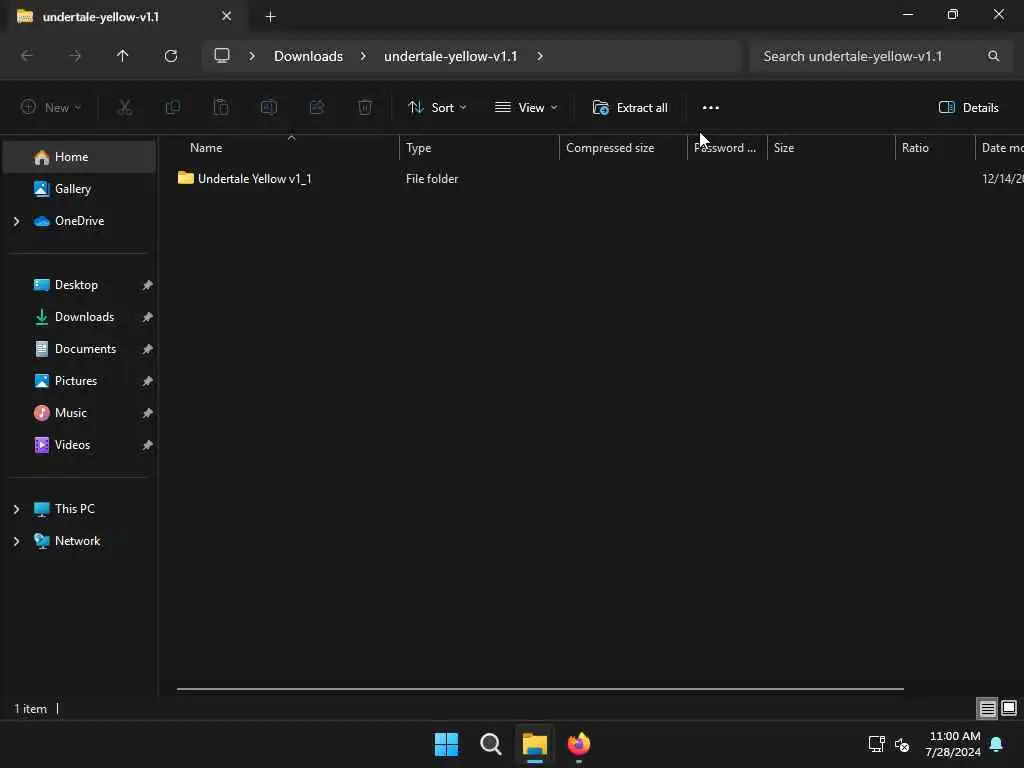Open Gallery in the sidebar
This screenshot has width=1024, height=768.
click(x=80, y=189)
